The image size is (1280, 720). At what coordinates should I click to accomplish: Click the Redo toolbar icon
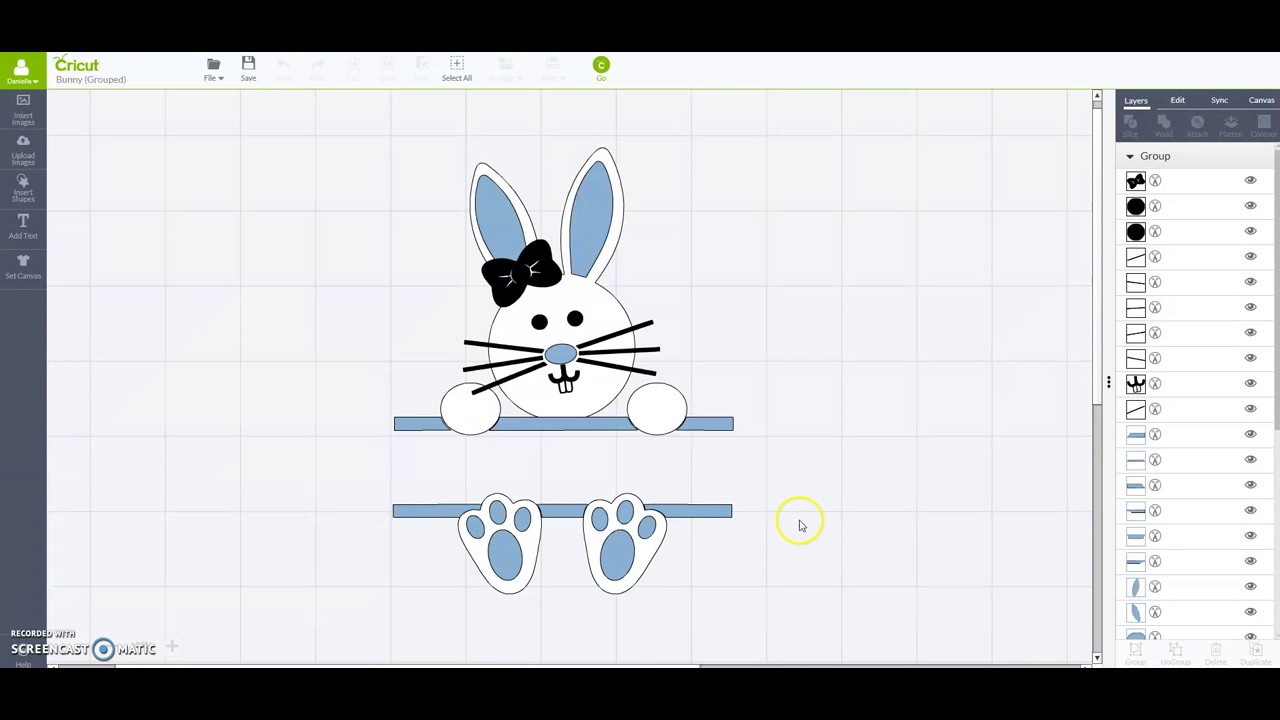(x=318, y=69)
